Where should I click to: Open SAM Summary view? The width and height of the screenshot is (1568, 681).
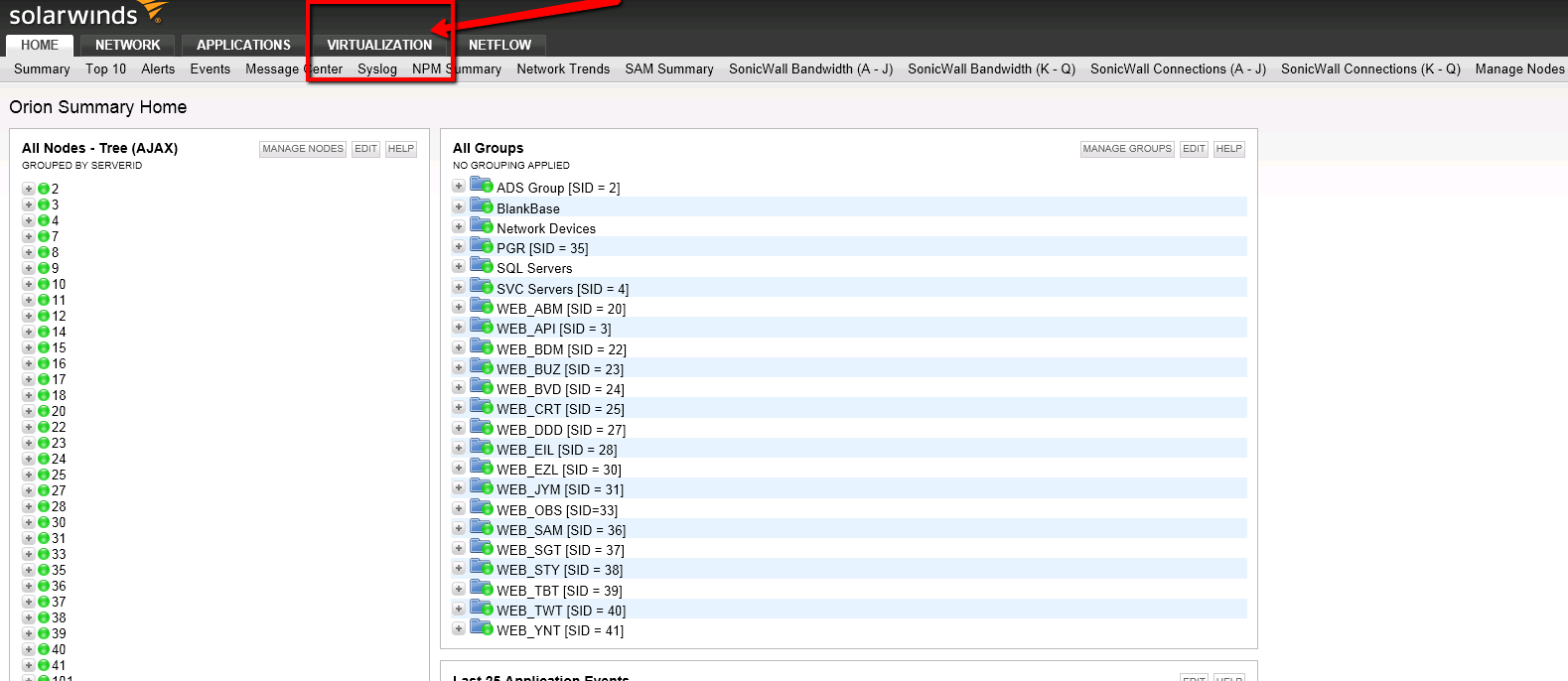[669, 68]
